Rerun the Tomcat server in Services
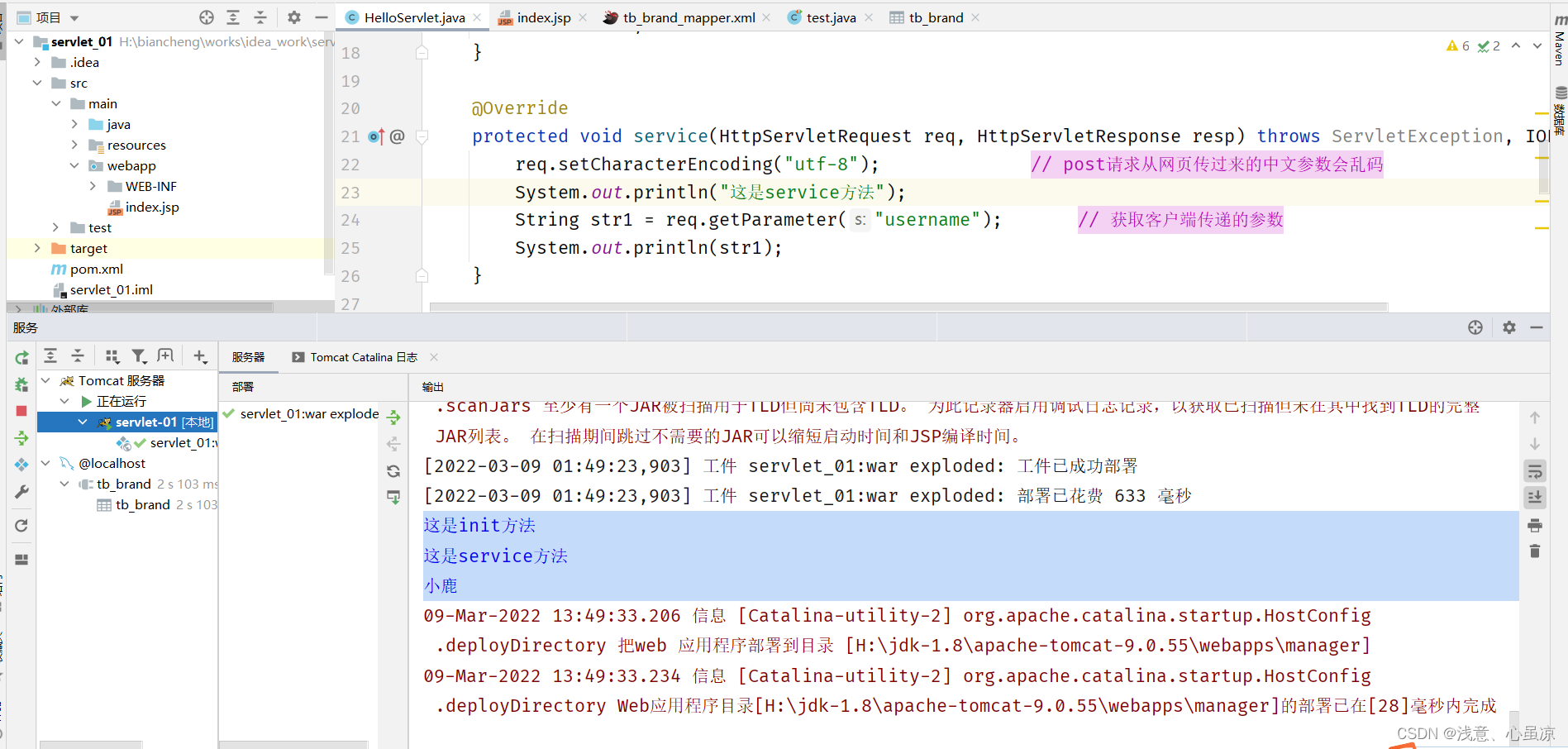1568x749 pixels. click(21, 358)
